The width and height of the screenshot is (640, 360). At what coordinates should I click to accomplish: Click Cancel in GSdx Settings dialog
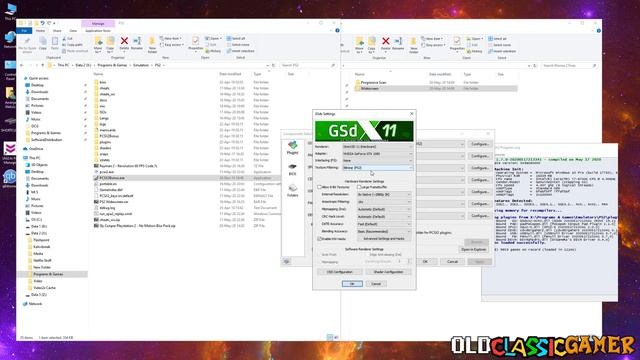[x=376, y=284]
